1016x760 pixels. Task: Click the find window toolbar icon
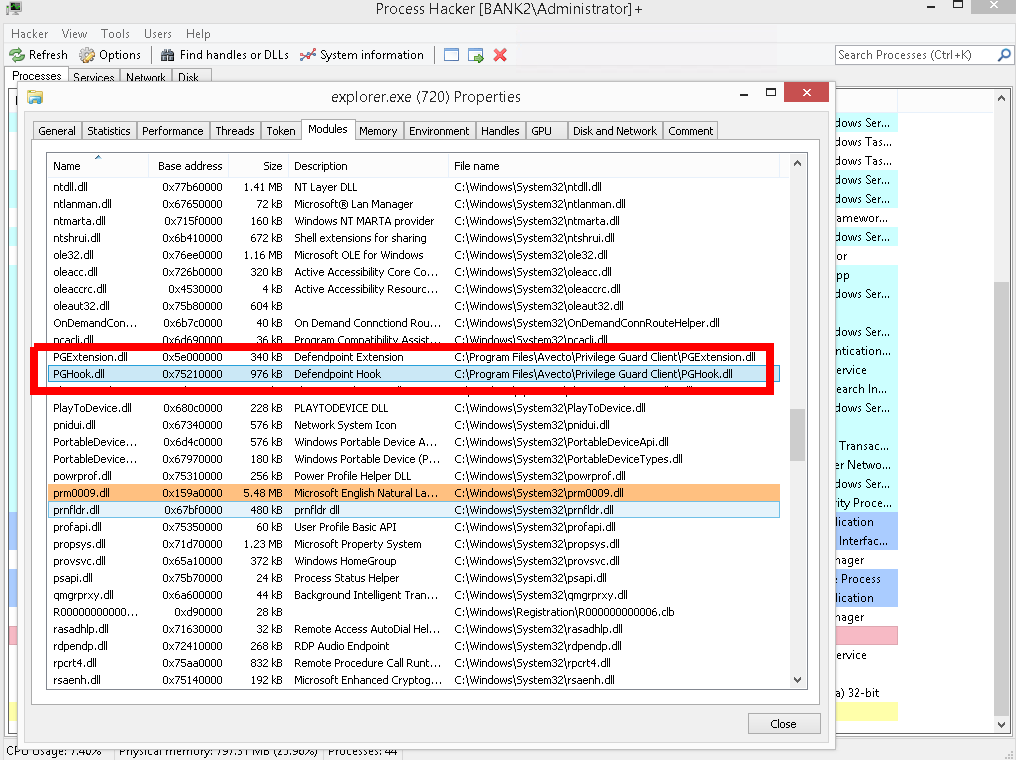452,55
